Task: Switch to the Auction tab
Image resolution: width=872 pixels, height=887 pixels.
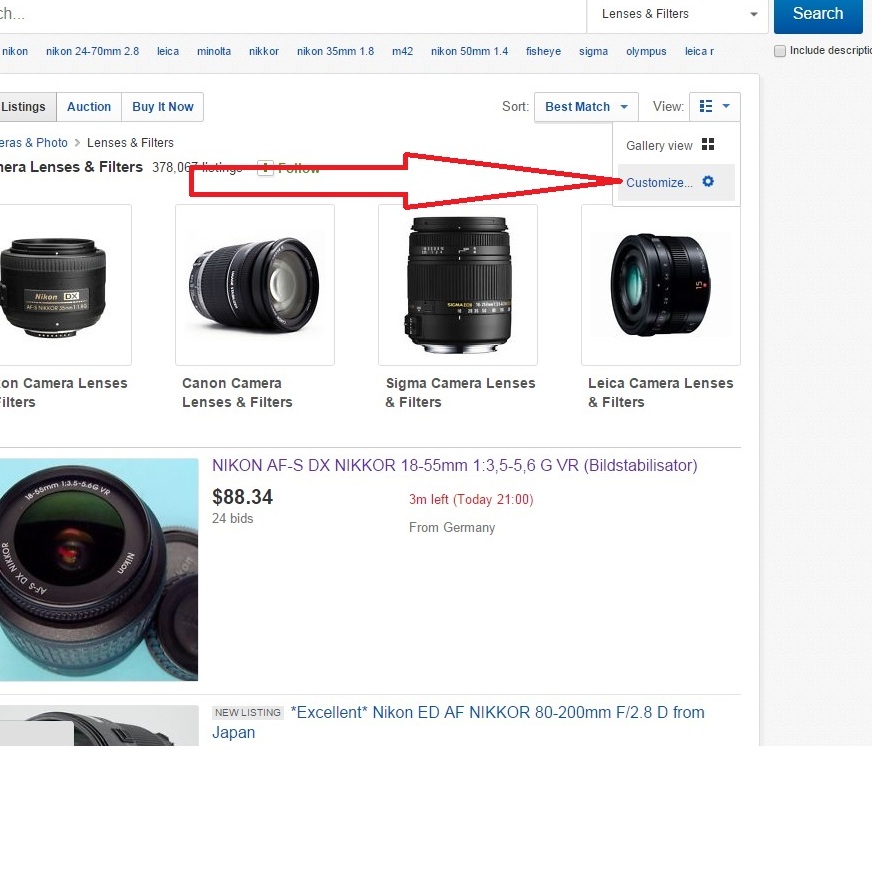Action: point(89,107)
